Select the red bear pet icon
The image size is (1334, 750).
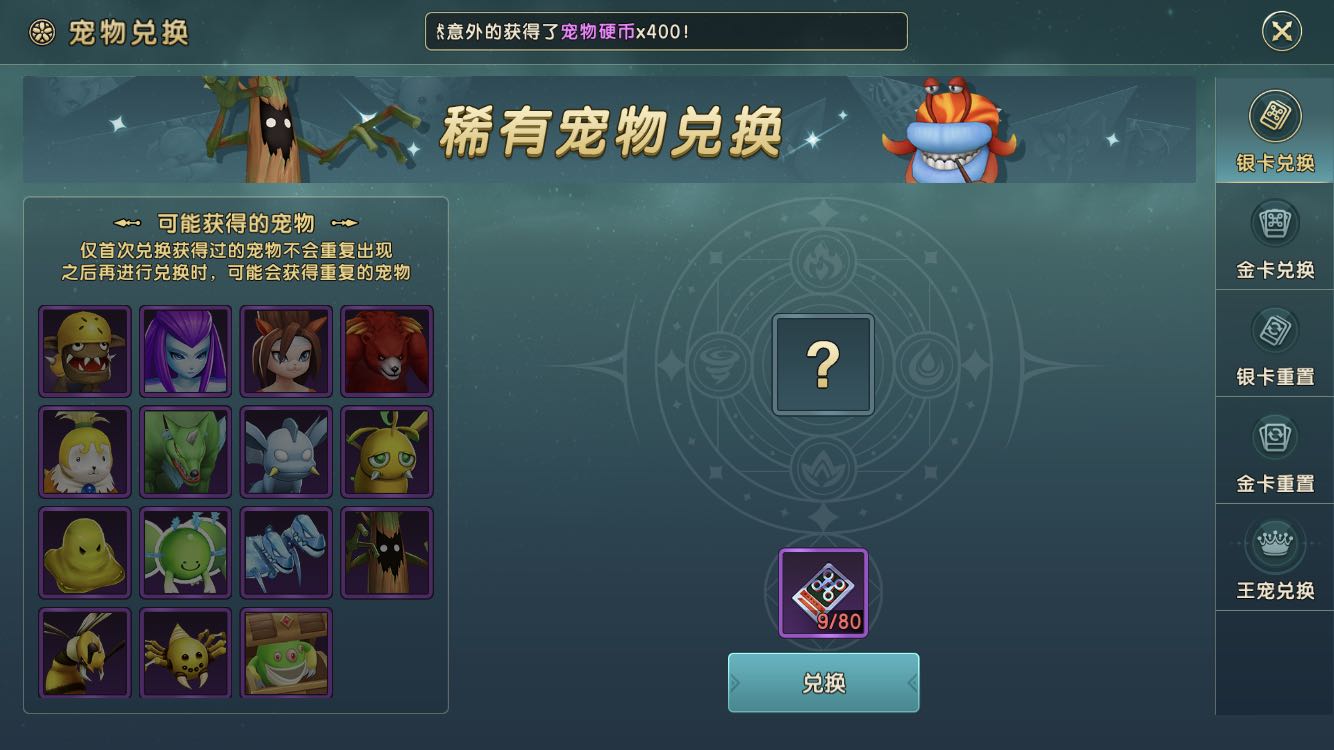(x=387, y=351)
